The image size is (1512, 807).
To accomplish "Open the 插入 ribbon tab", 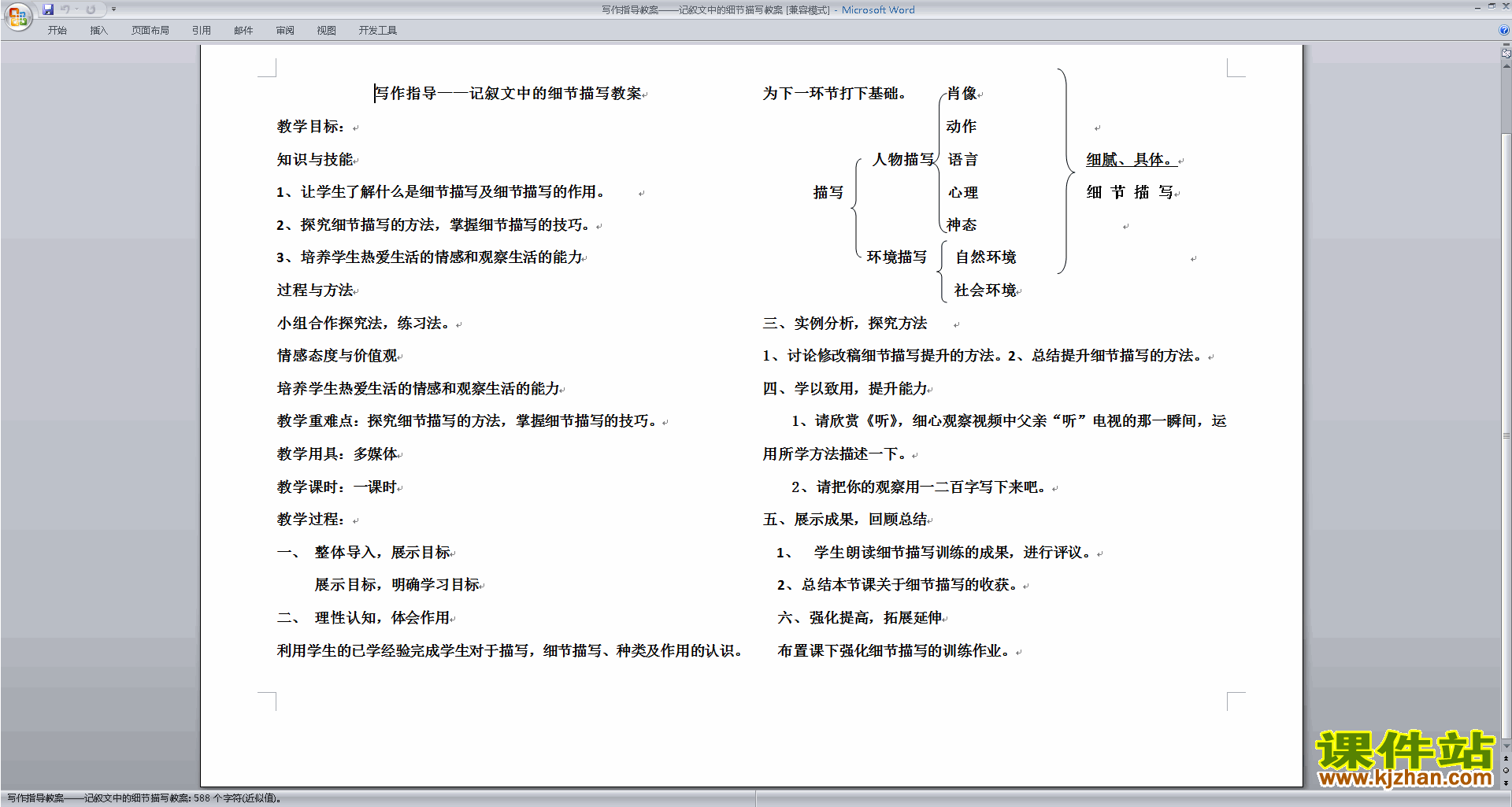I will click(98, 31).
